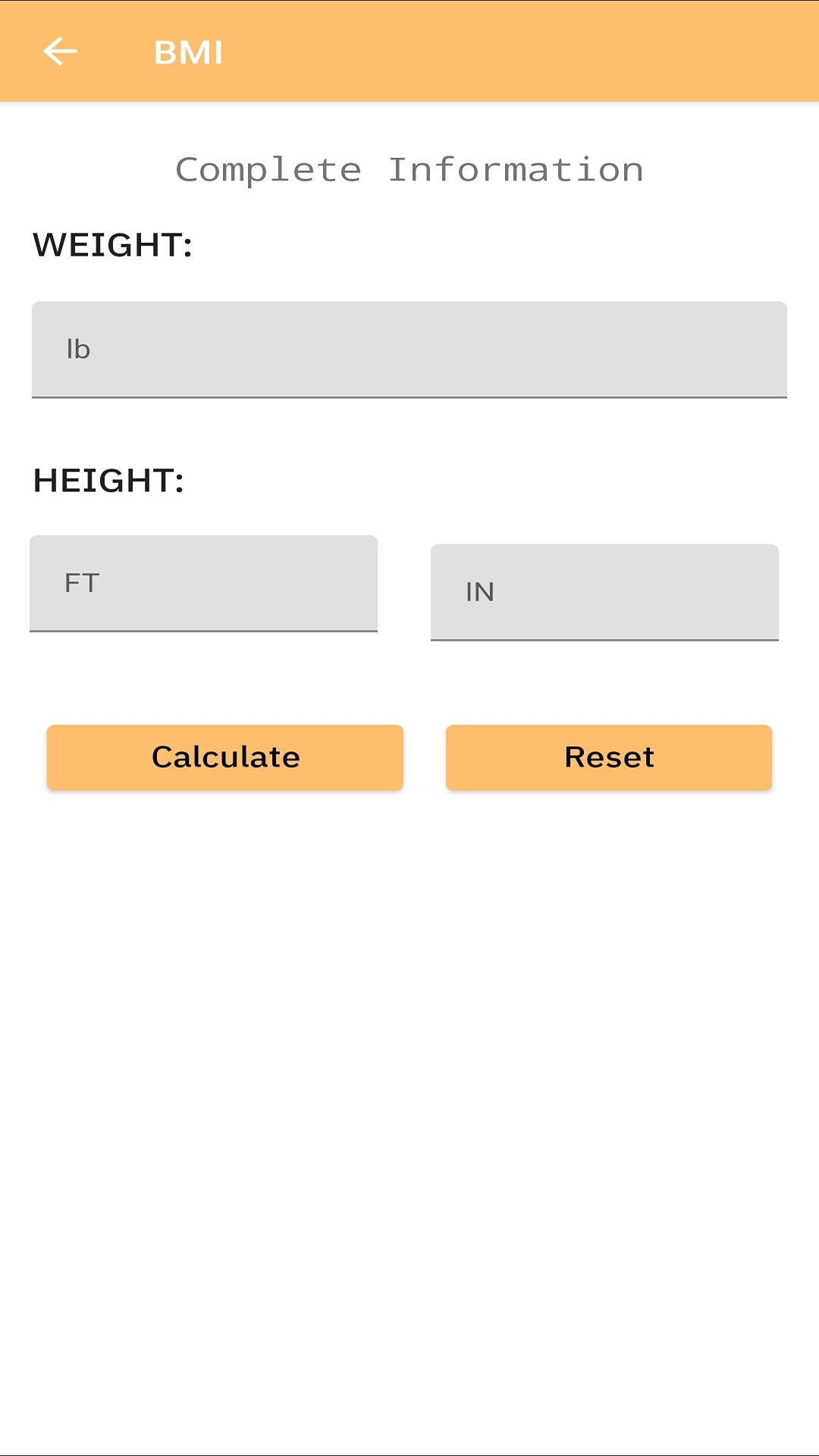The height and width of the screenshot is (1456, 819).
Task: Click the HEIGHT: label
Action: point(108,481)
